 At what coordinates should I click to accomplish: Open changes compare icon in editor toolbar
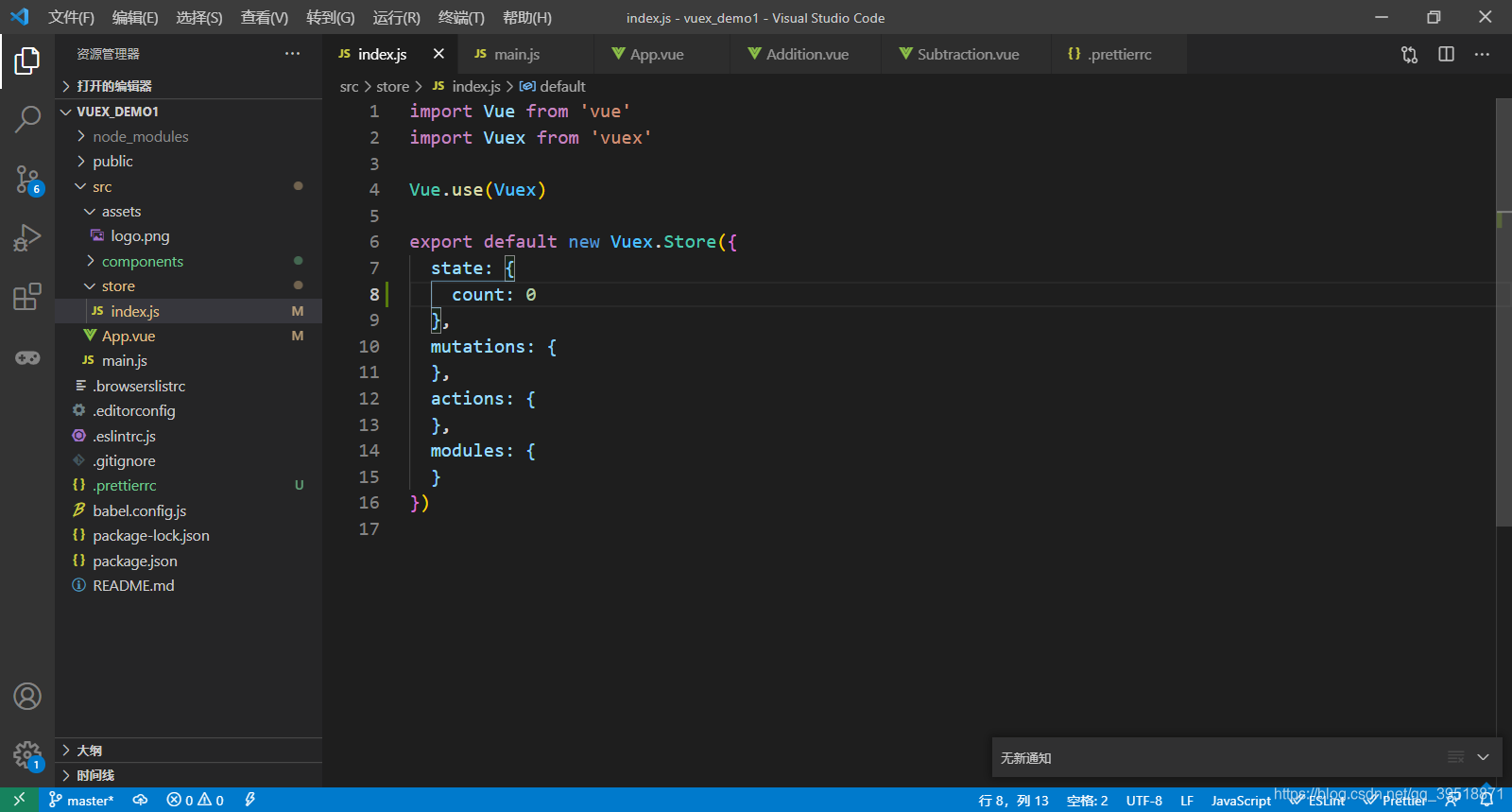click(x=1409, y=55)
